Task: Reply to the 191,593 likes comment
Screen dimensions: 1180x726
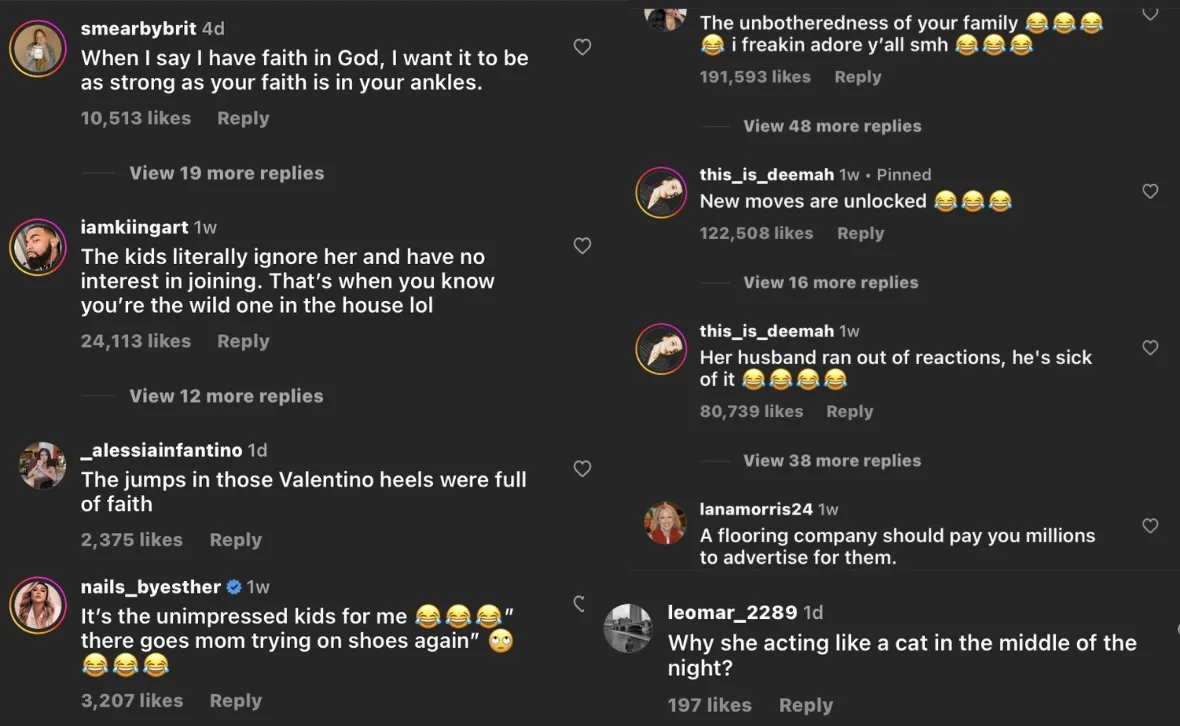Action: click(x=857, y=77)
